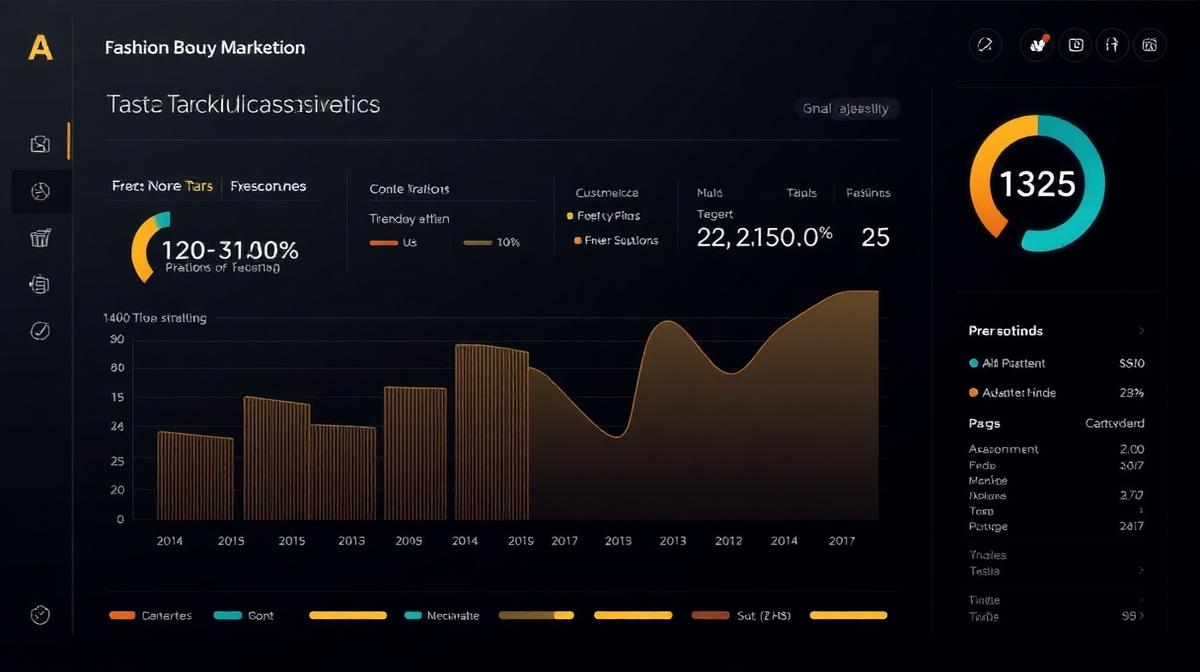Viewport: 1200px width, 672px height.
Task: Click the 'Poturge' table row
Action: click(x=1057, y=525)
